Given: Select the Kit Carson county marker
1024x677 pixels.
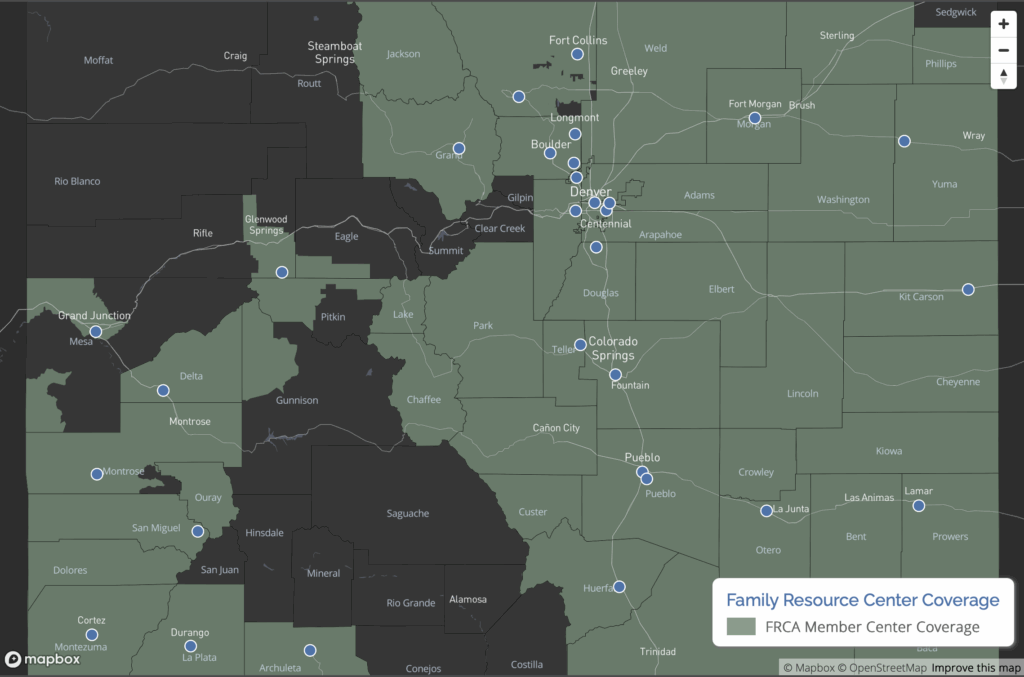Looking at the screenshot, I should [968, 289].
